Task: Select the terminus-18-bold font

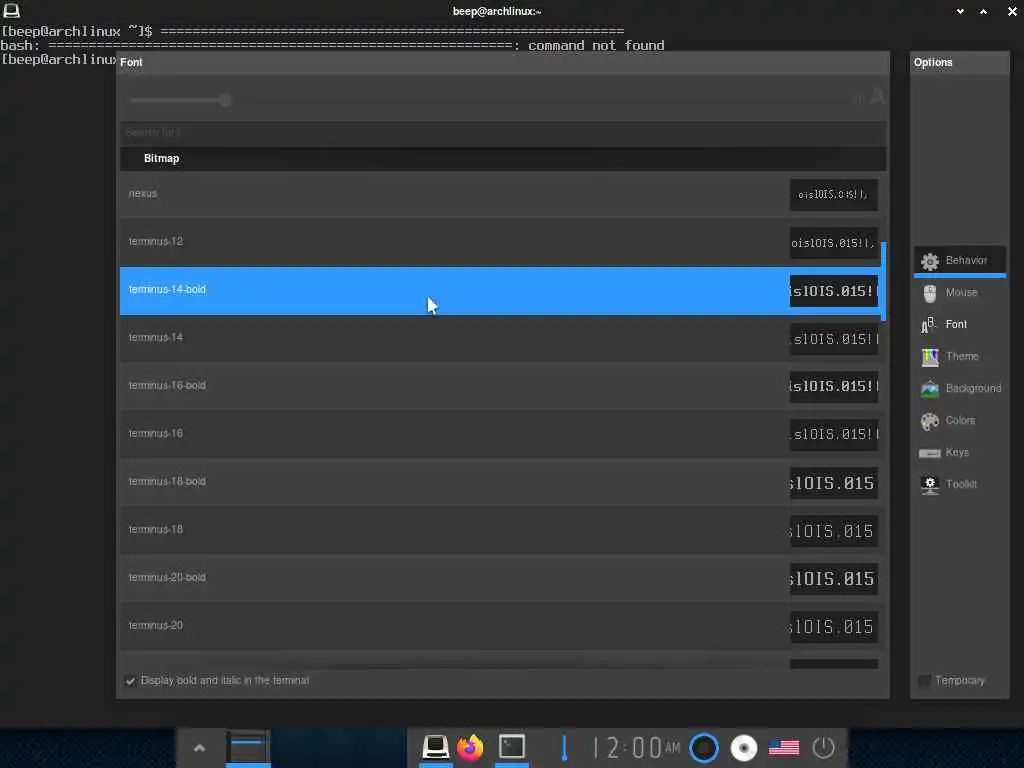Action: pyautogui.click(x=500, y=482)
